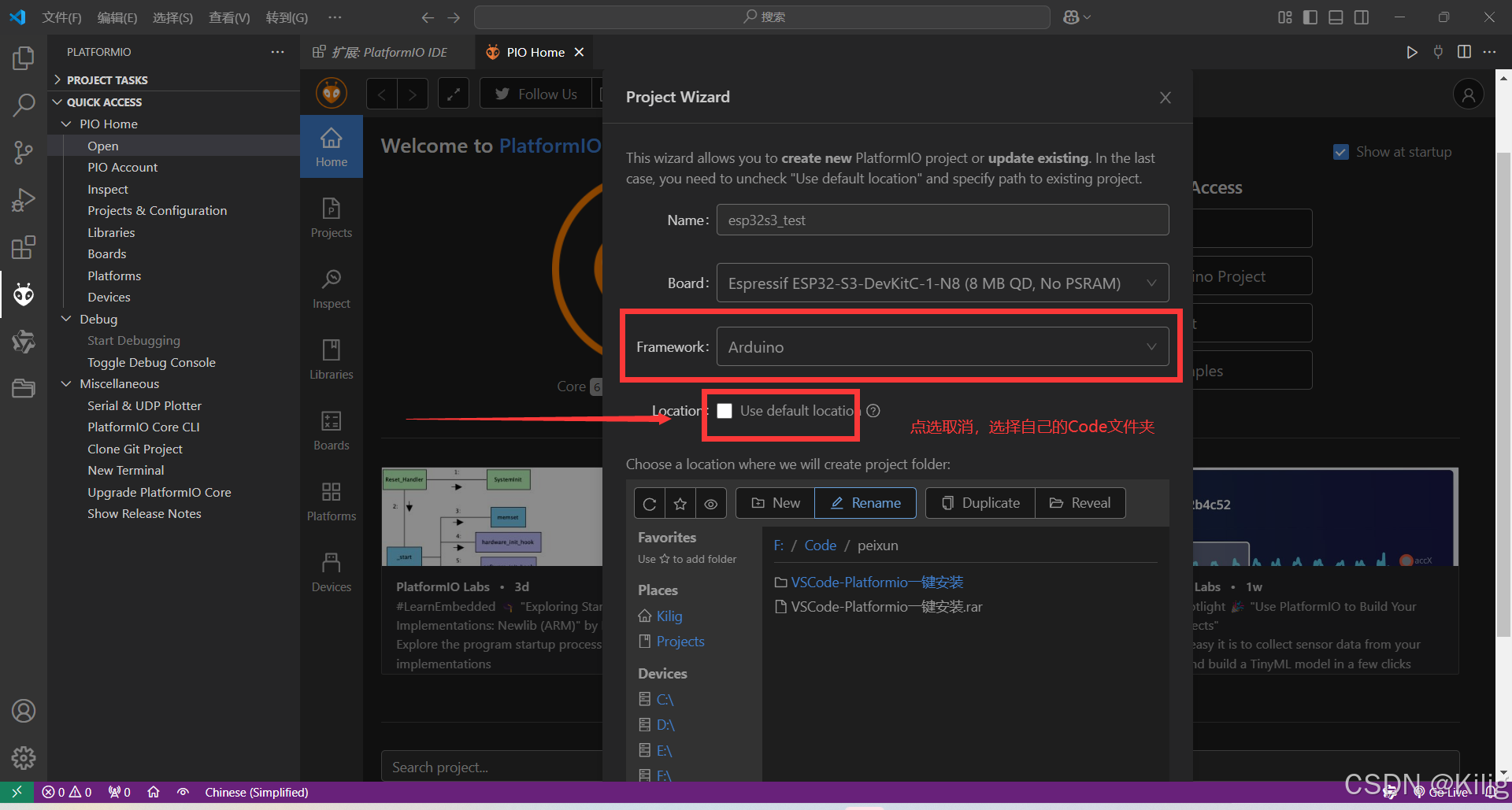Viewport: 1512px width, 810px height.
Task: Open the Board dropdown
Action: (943, 283)
